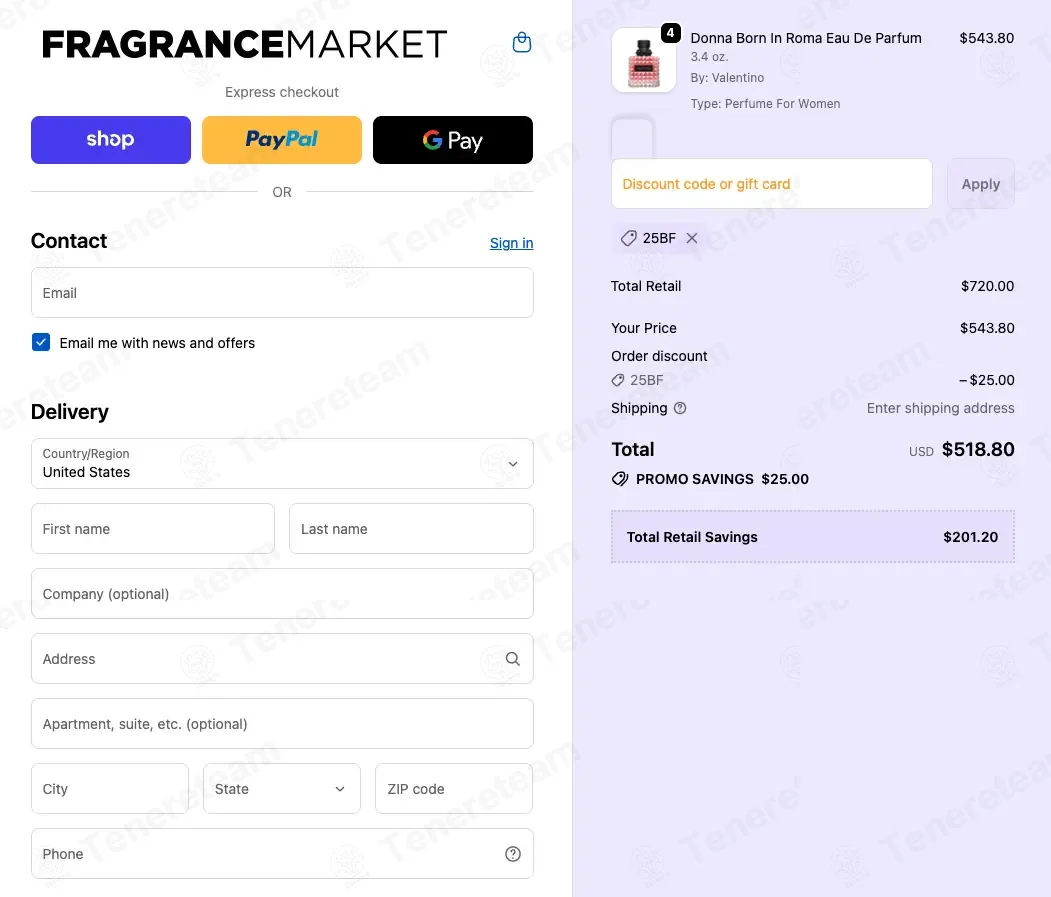Open the Country/Region dropdown
The height and width of the screenshot is (897, 1051).
(282, 463)
